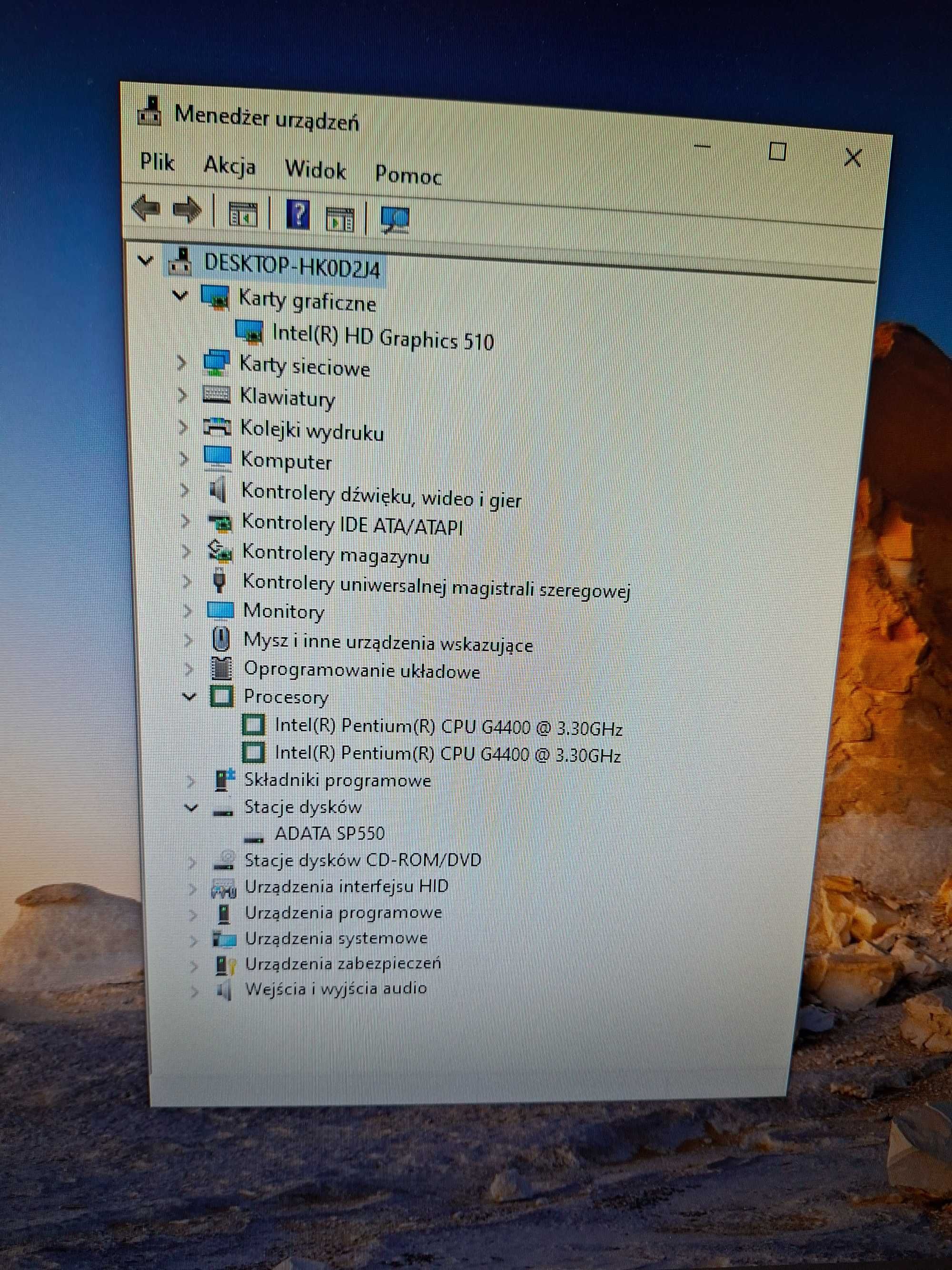Click the USB plug icon for serial bus controllers
The width and height of the screenshot is (952, 1270).
pyautogui.click(x=218, y=581)
